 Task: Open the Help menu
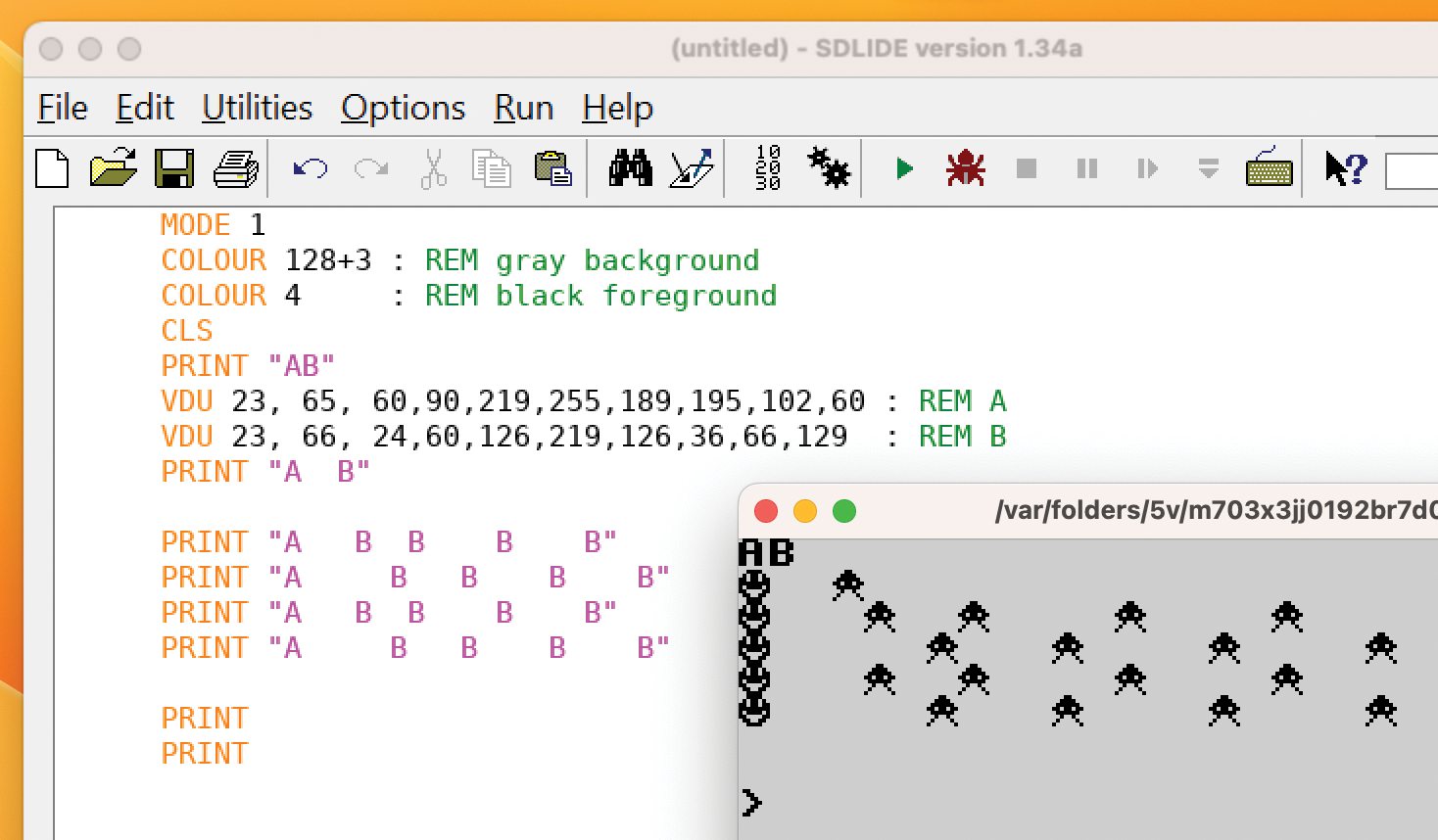[x=617, y=108]
